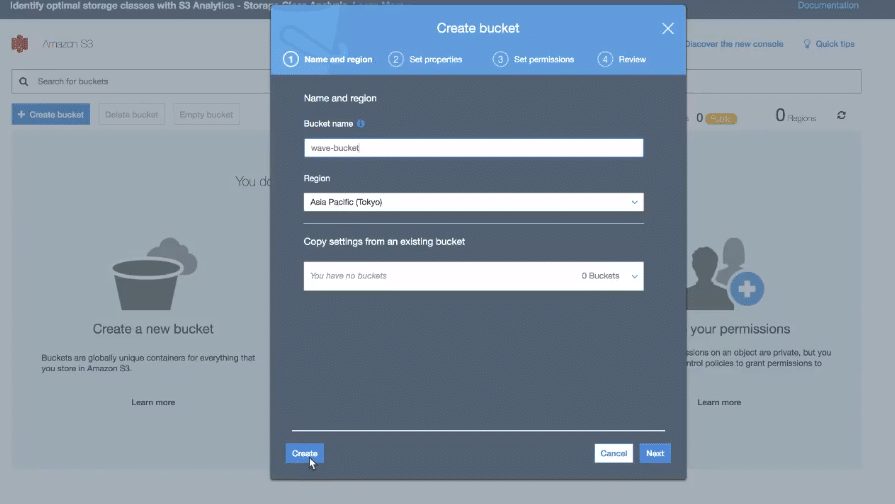Click the Cancel button
Screen dimensions: 895x504
(x=614, y=453)
